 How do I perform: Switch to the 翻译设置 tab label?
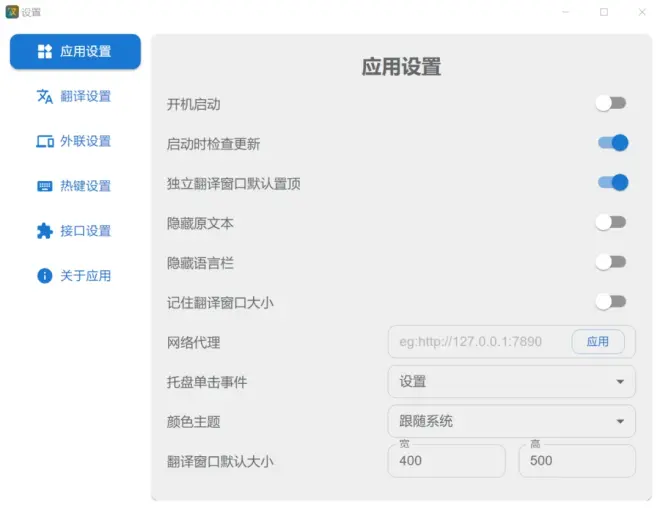[x=85, y=96]
